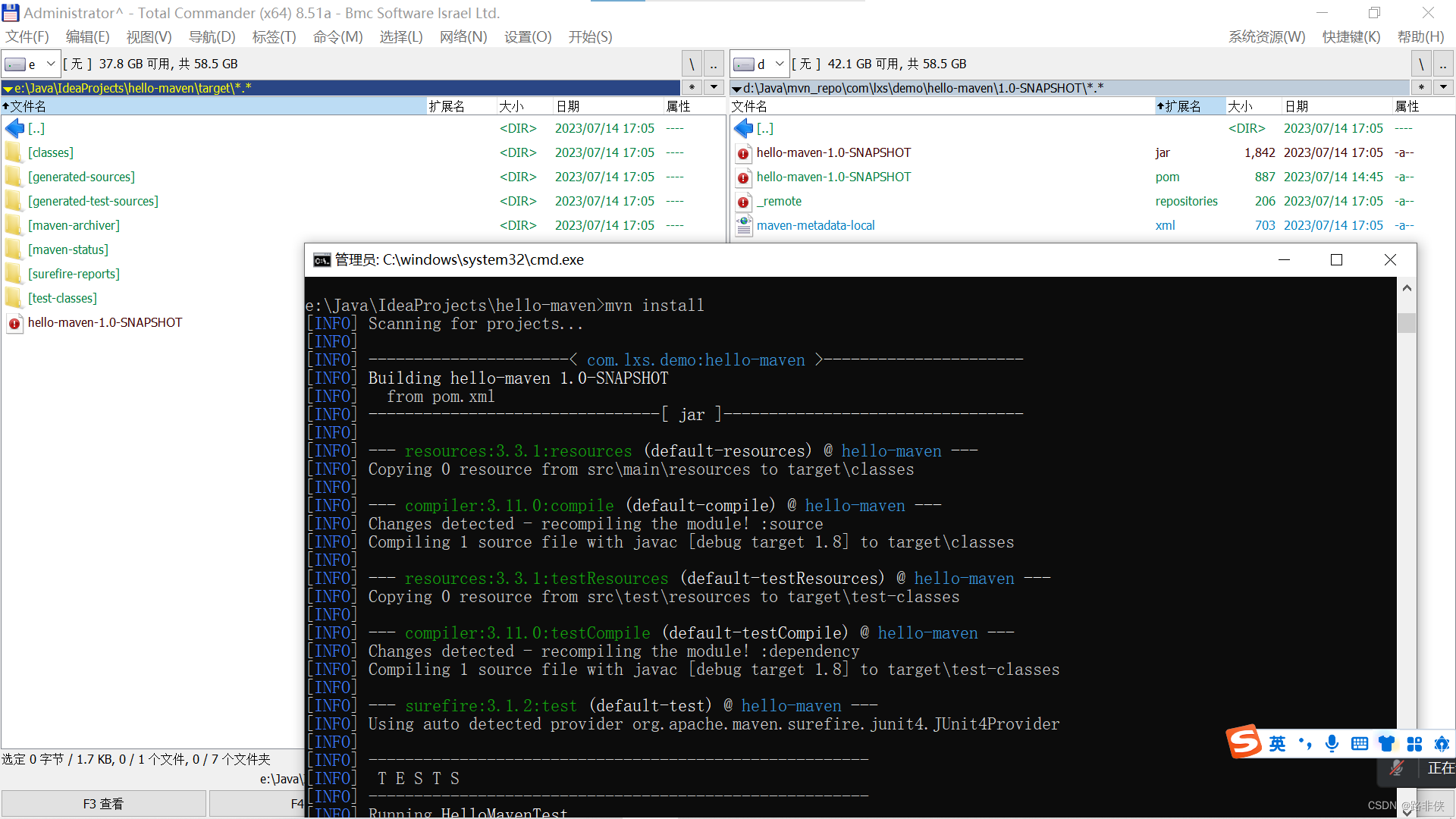Click the Total Commander floppy title icon
Viewport: 1456px width, 819px height.
click(11, 13)
